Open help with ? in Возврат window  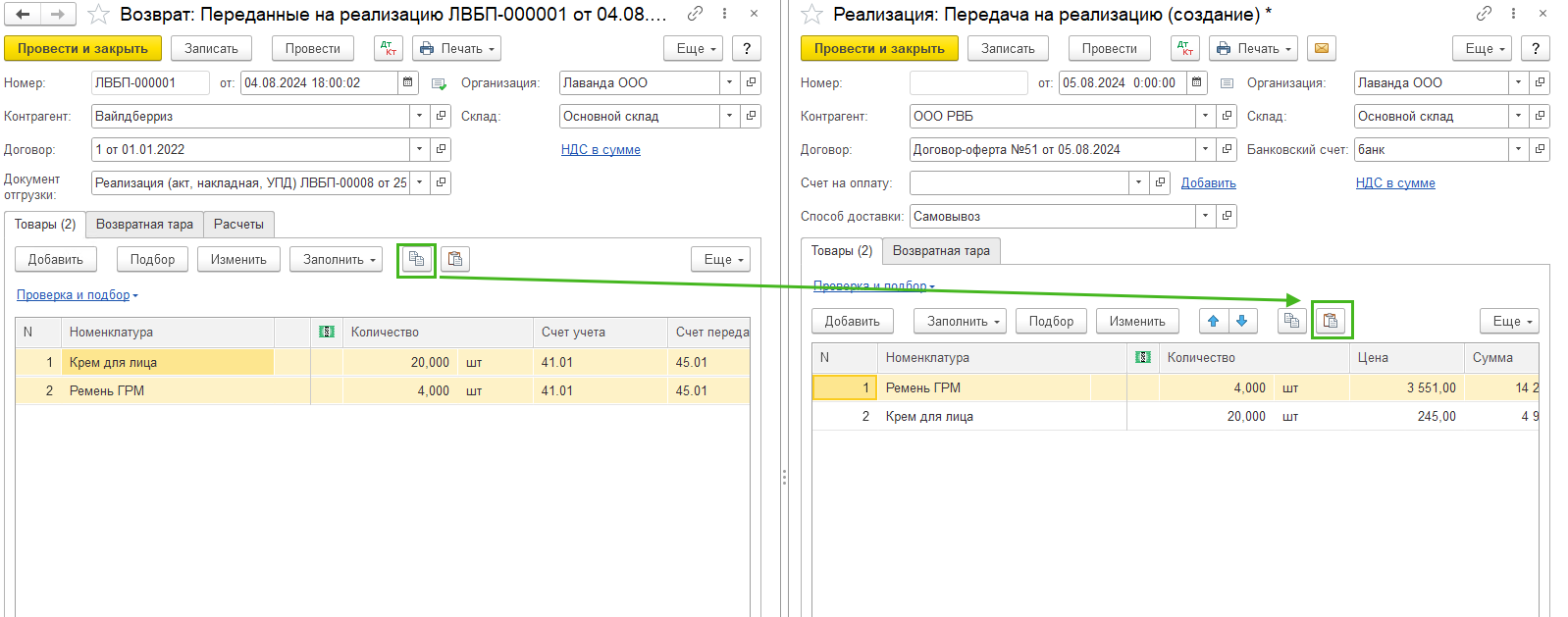click(747, 48)
